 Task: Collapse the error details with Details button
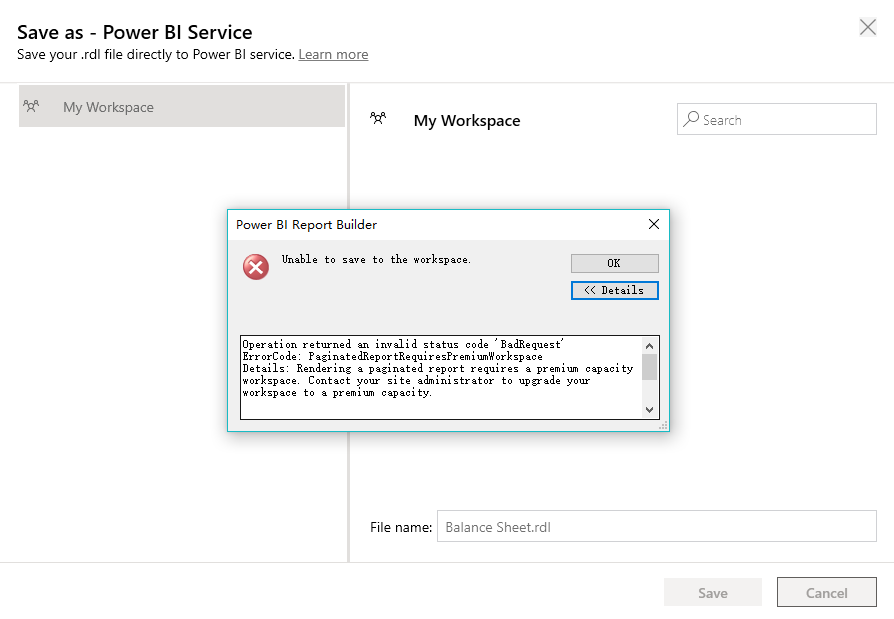coord(615,290)
